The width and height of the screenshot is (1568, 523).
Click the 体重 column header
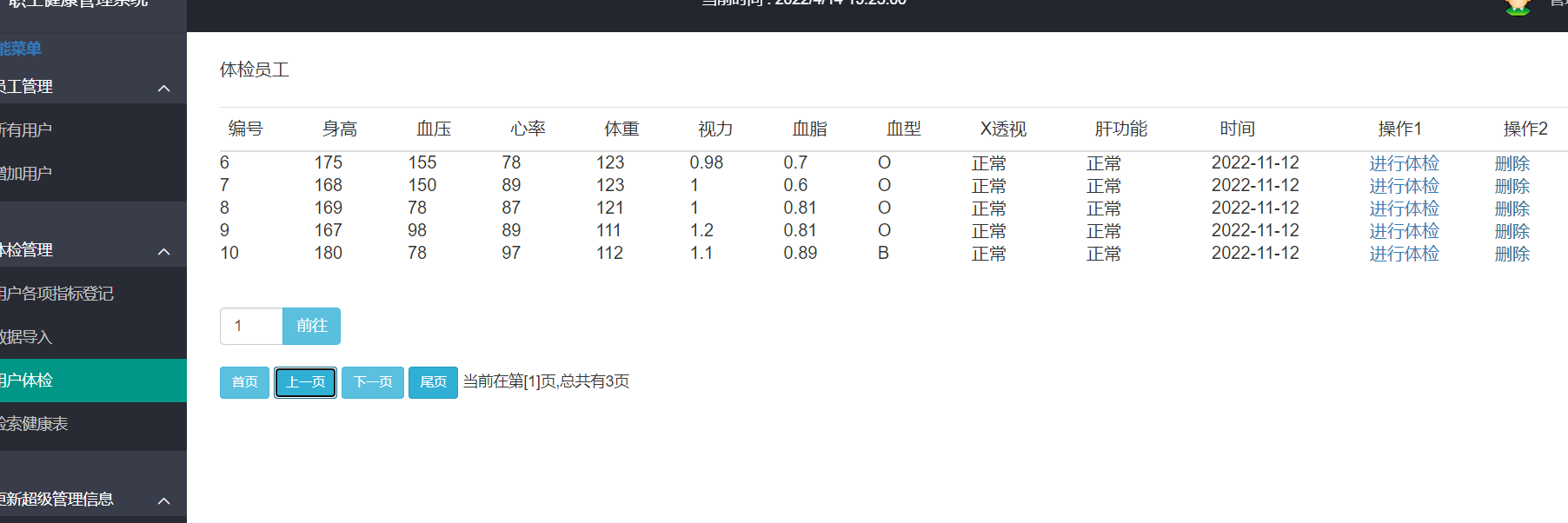(x=621, y=129)
